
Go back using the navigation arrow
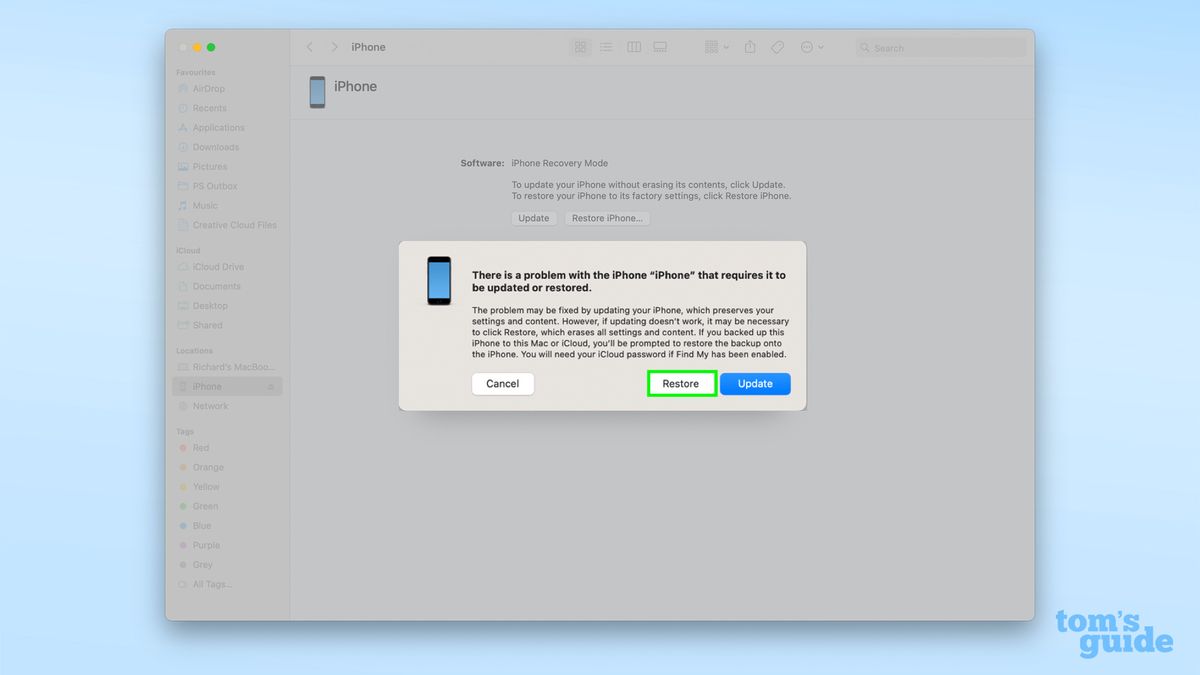click(x=310, y=46)
